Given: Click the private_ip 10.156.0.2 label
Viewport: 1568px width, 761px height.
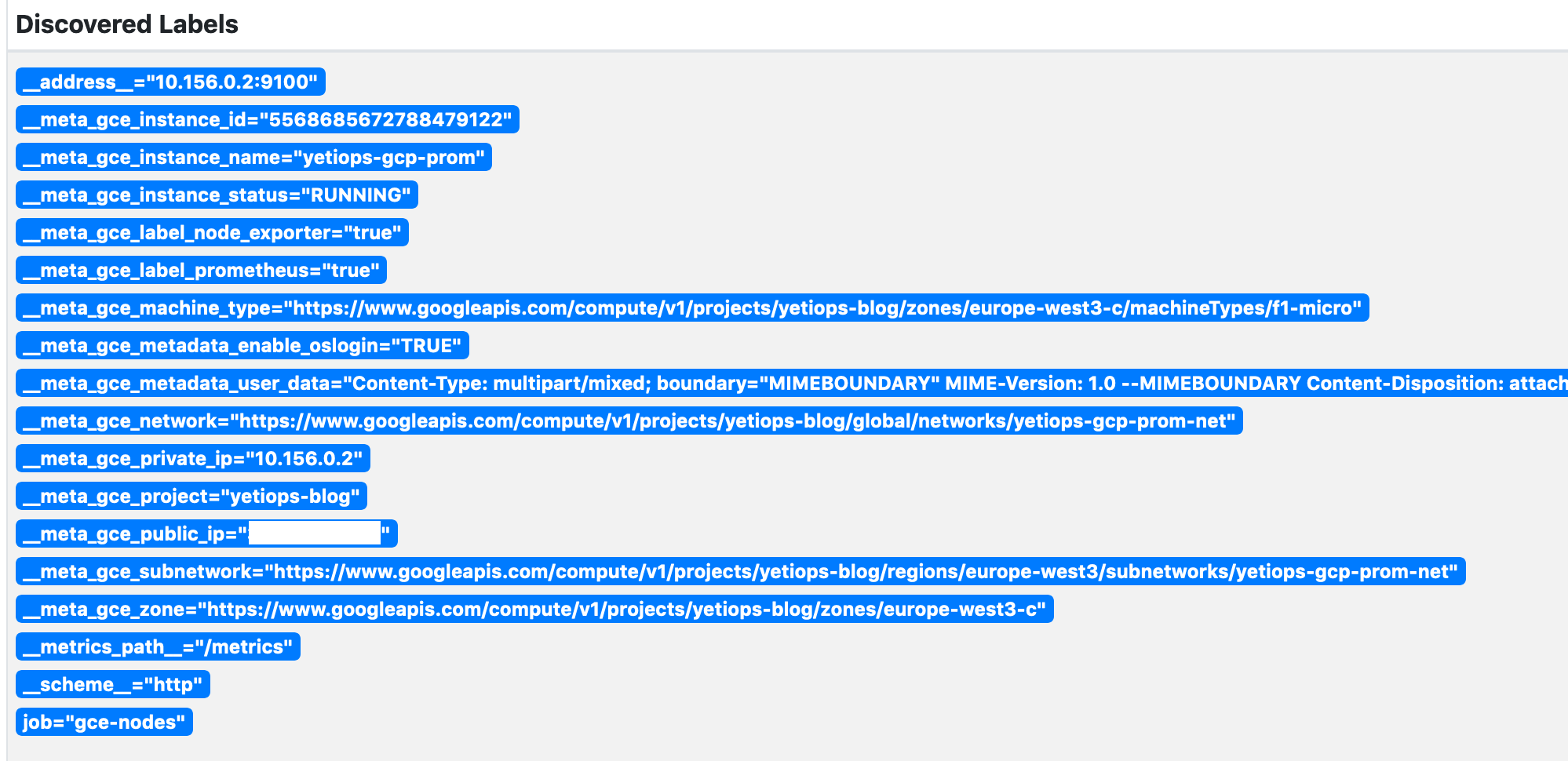Looking at the screenshot, I should 192,458.
